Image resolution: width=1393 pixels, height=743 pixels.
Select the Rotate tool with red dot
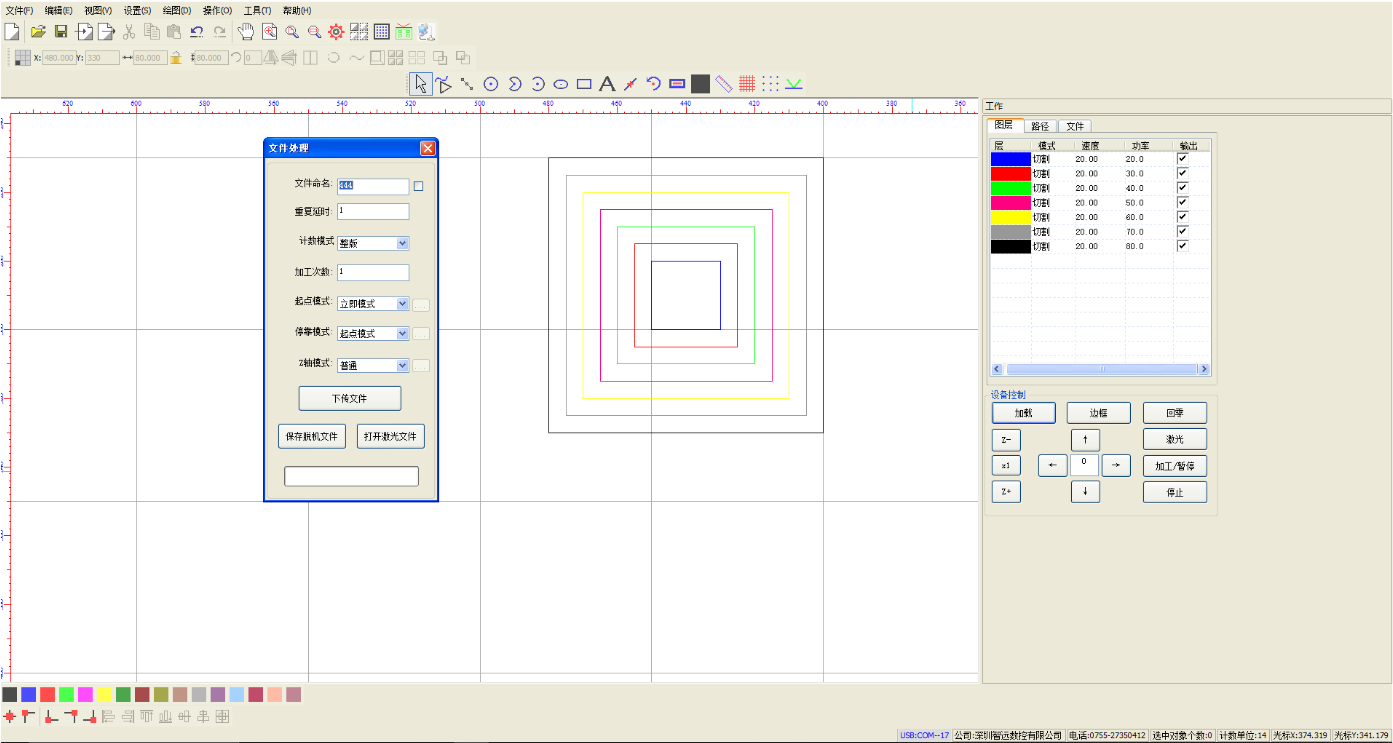pyautogui.click(x=654, y=84)
